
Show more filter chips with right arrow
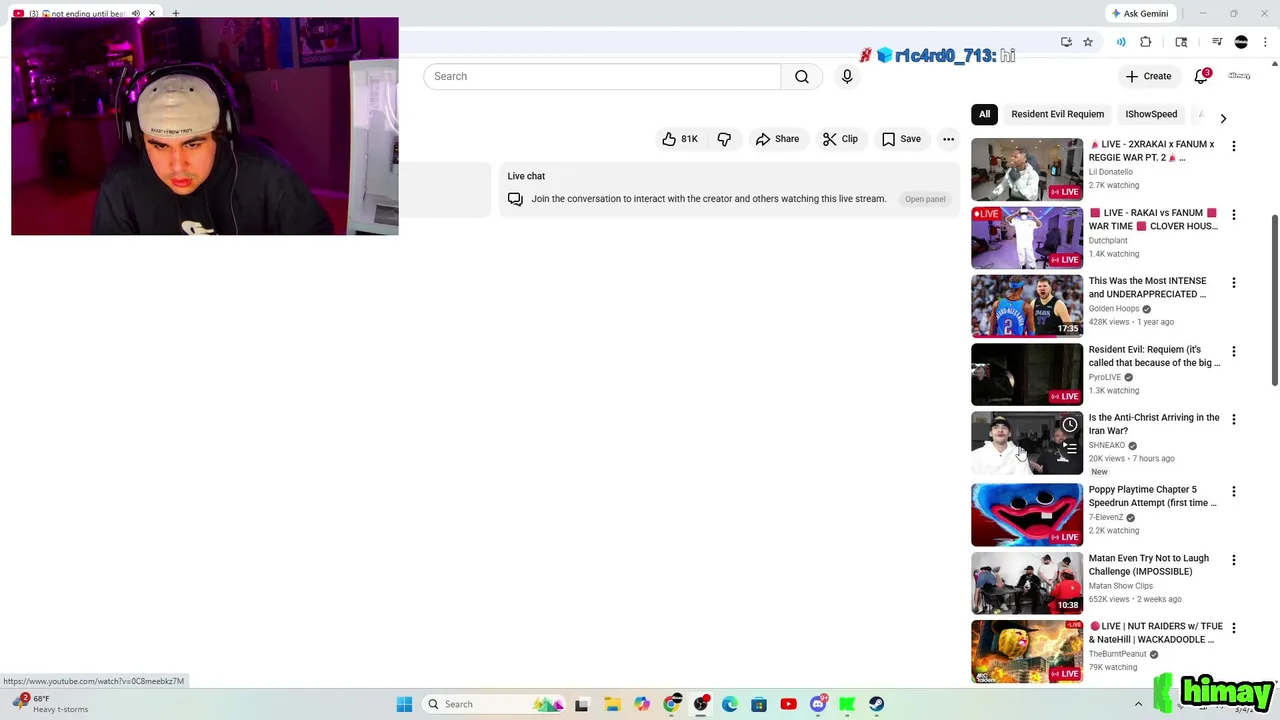point(1223,118)
